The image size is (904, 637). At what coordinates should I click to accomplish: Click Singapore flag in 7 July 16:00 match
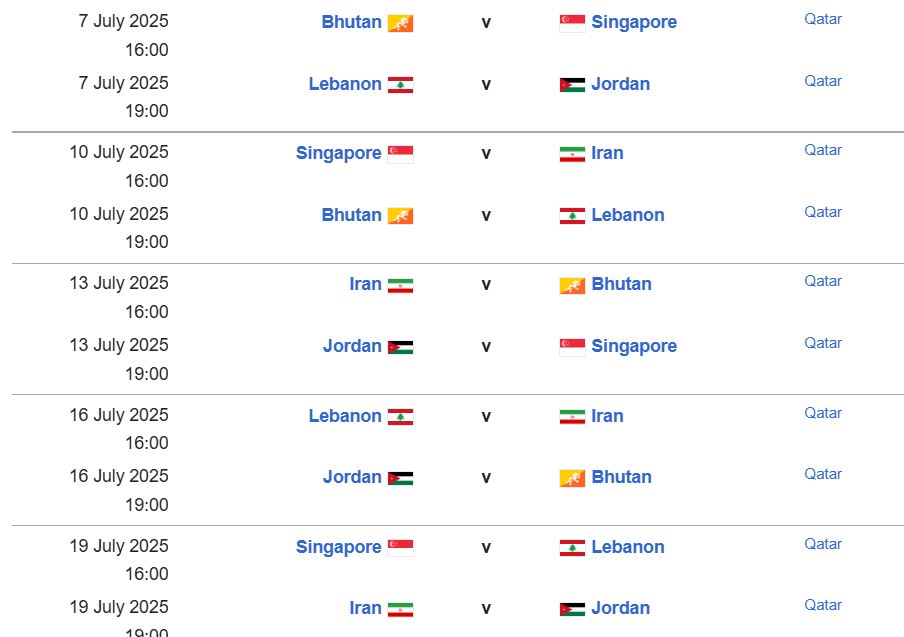tap(572, 23)
